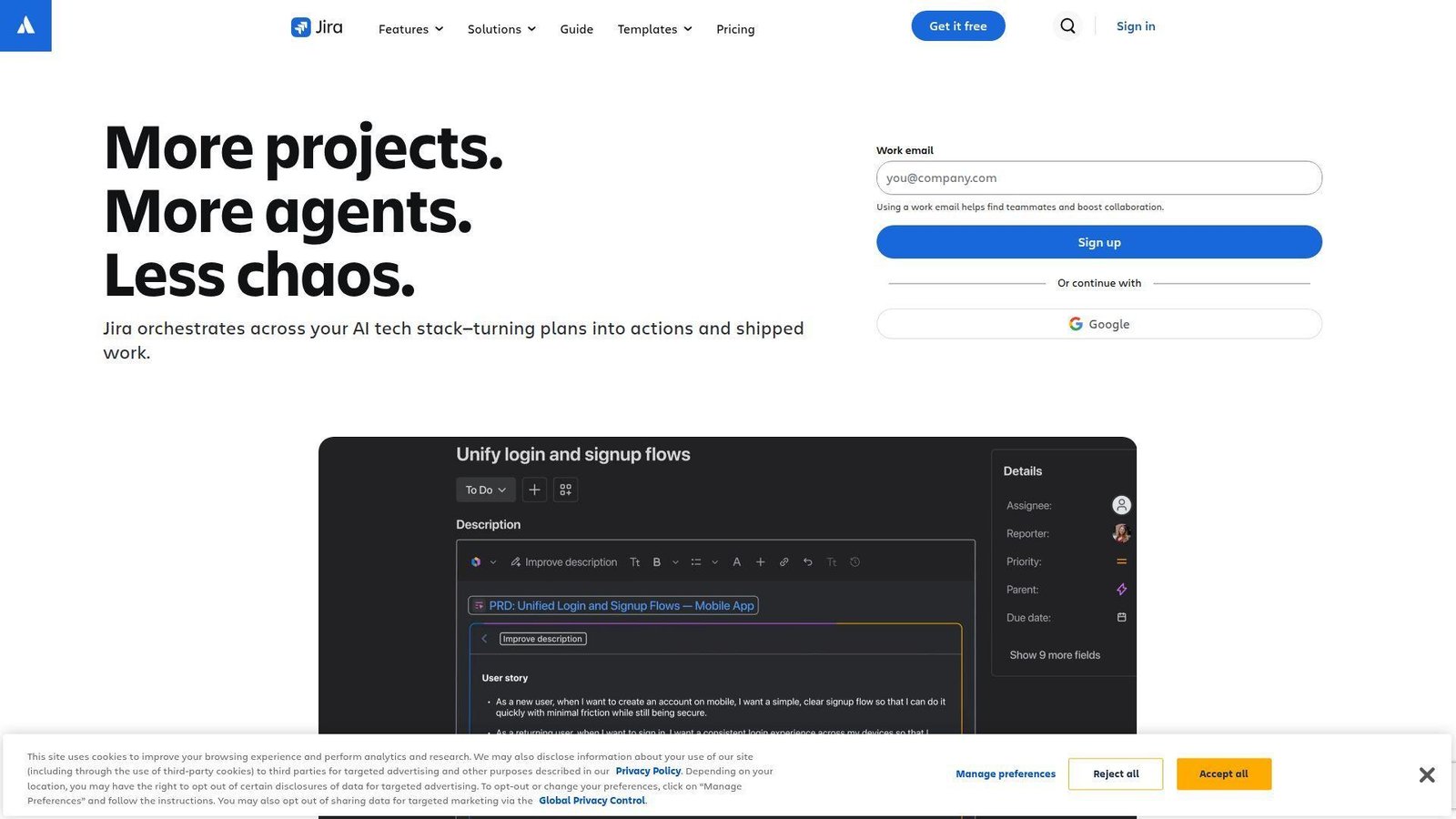Expand the Features menu
Viewport: 1456px width, 819px height.
(x=411, y=29)
